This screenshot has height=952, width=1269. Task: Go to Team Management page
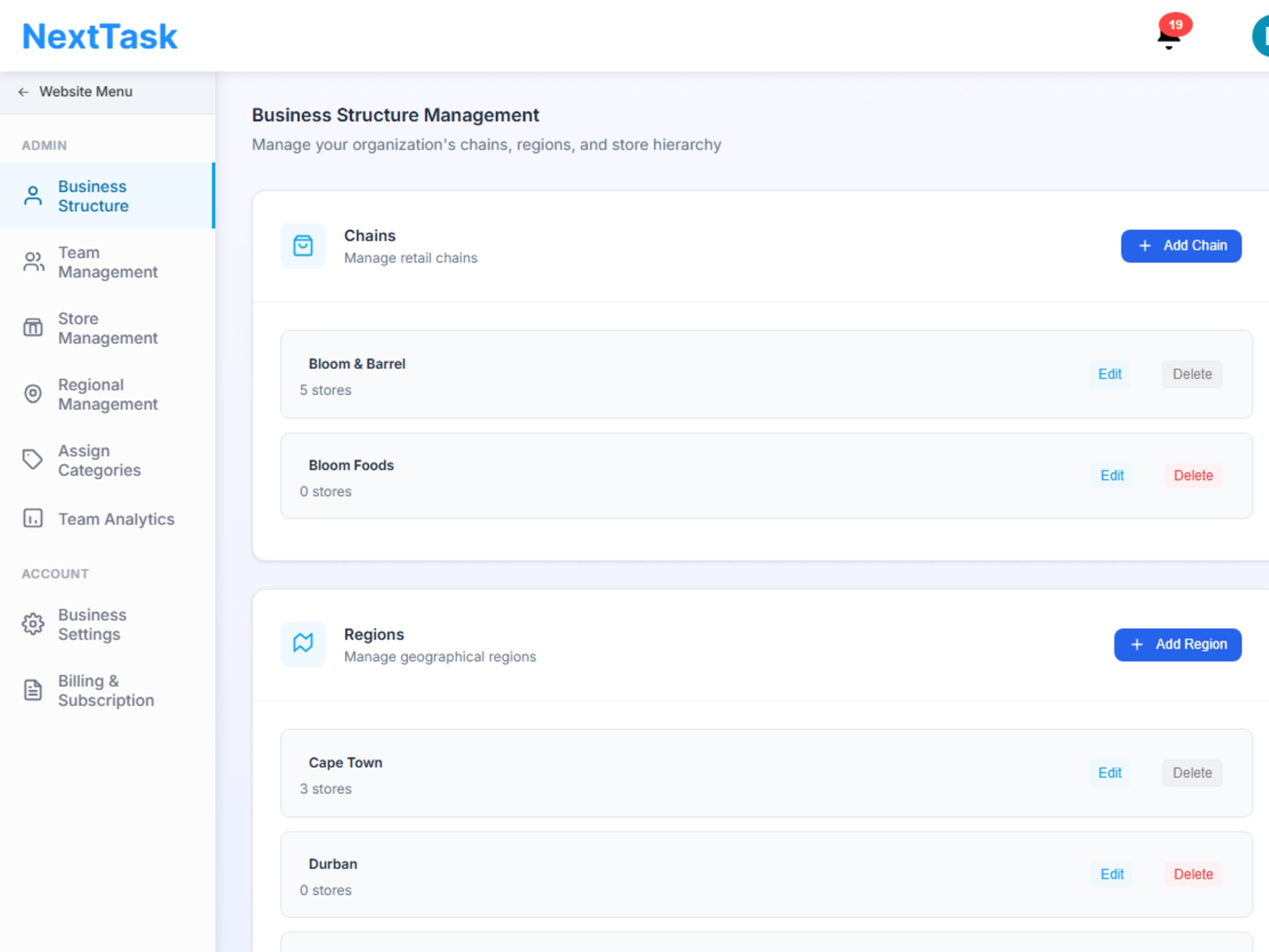pos(107,262)
